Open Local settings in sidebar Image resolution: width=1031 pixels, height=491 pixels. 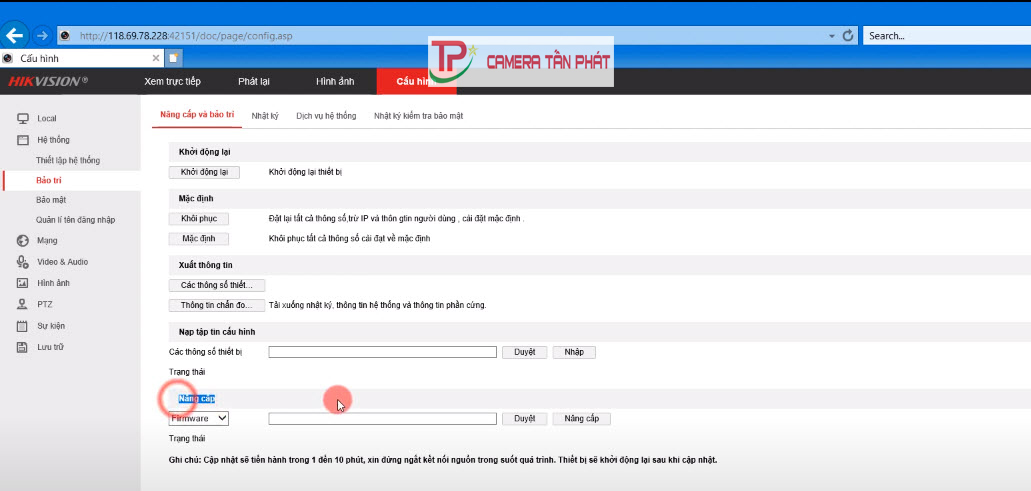tap(47, 118)
